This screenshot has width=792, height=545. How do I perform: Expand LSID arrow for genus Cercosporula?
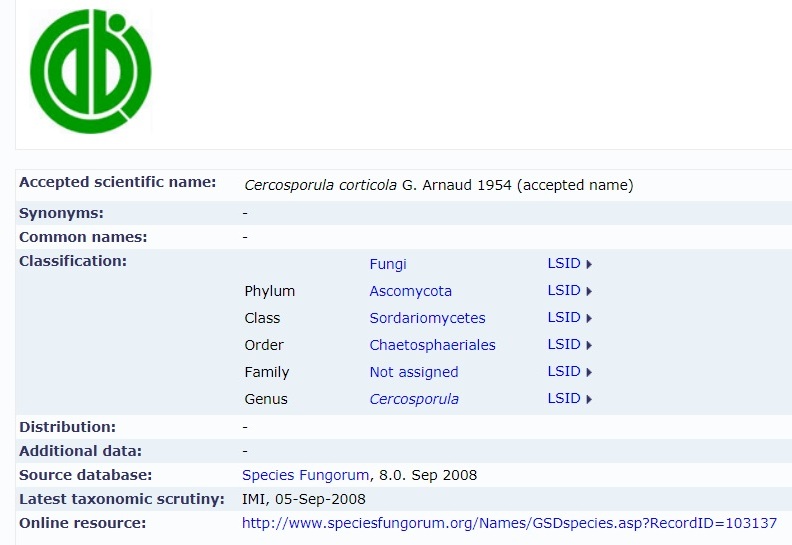(589, 400)
